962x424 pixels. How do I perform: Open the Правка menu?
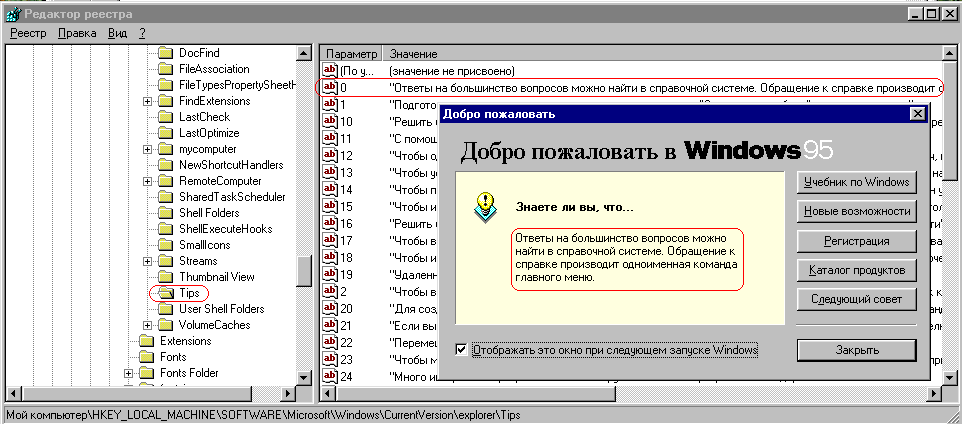(x=77, y=33)
